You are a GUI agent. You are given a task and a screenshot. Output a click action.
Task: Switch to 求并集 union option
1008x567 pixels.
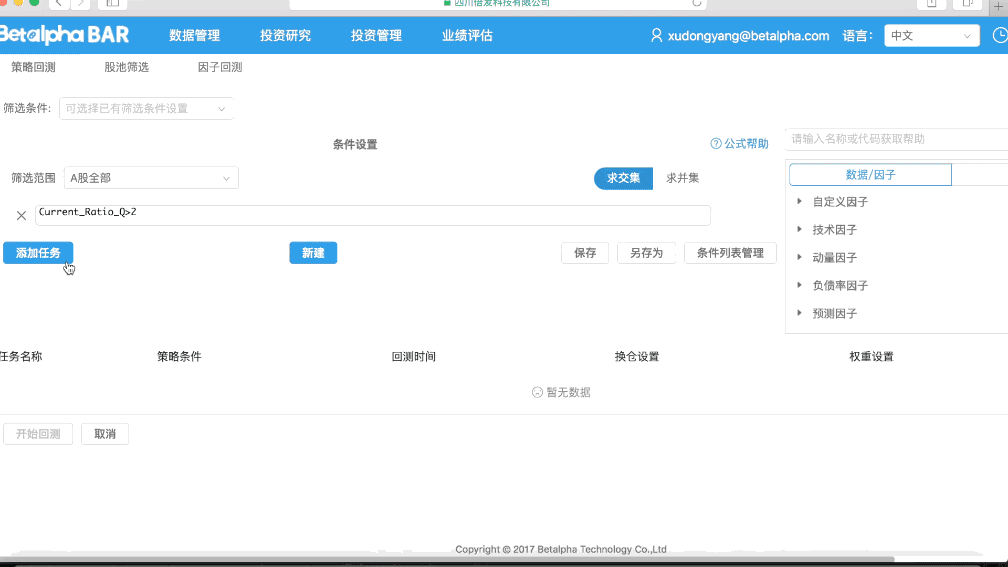point(683,178)
